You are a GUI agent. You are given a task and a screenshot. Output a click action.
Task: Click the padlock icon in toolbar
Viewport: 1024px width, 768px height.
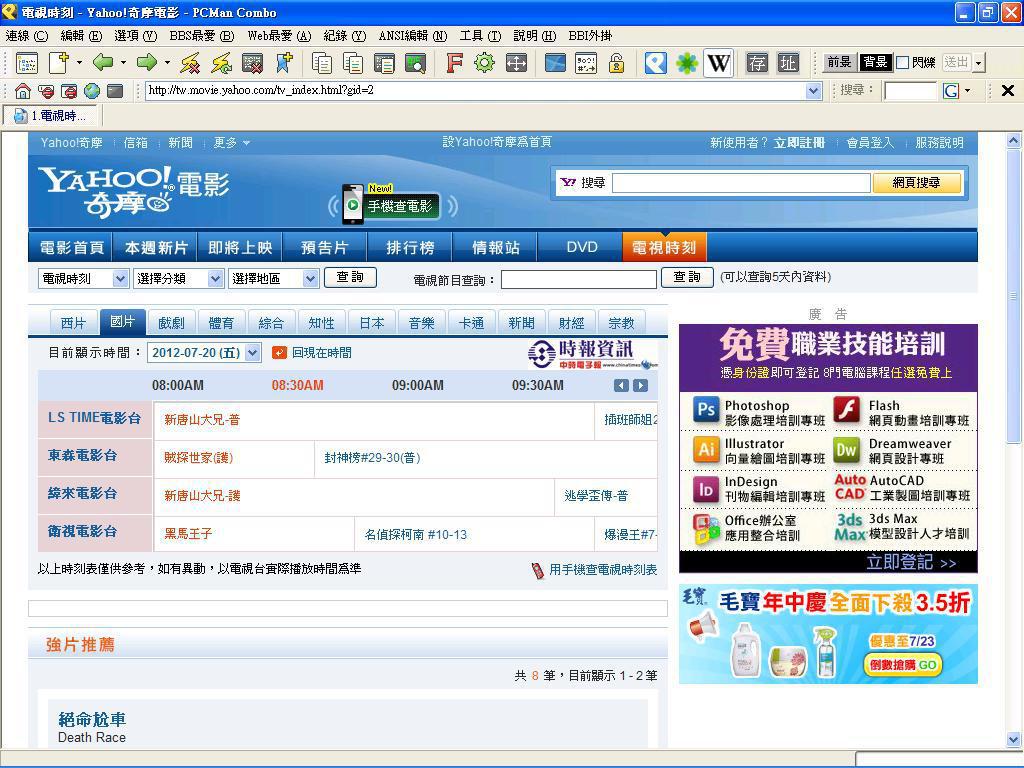pyautogui.click(x=616, y=63)
